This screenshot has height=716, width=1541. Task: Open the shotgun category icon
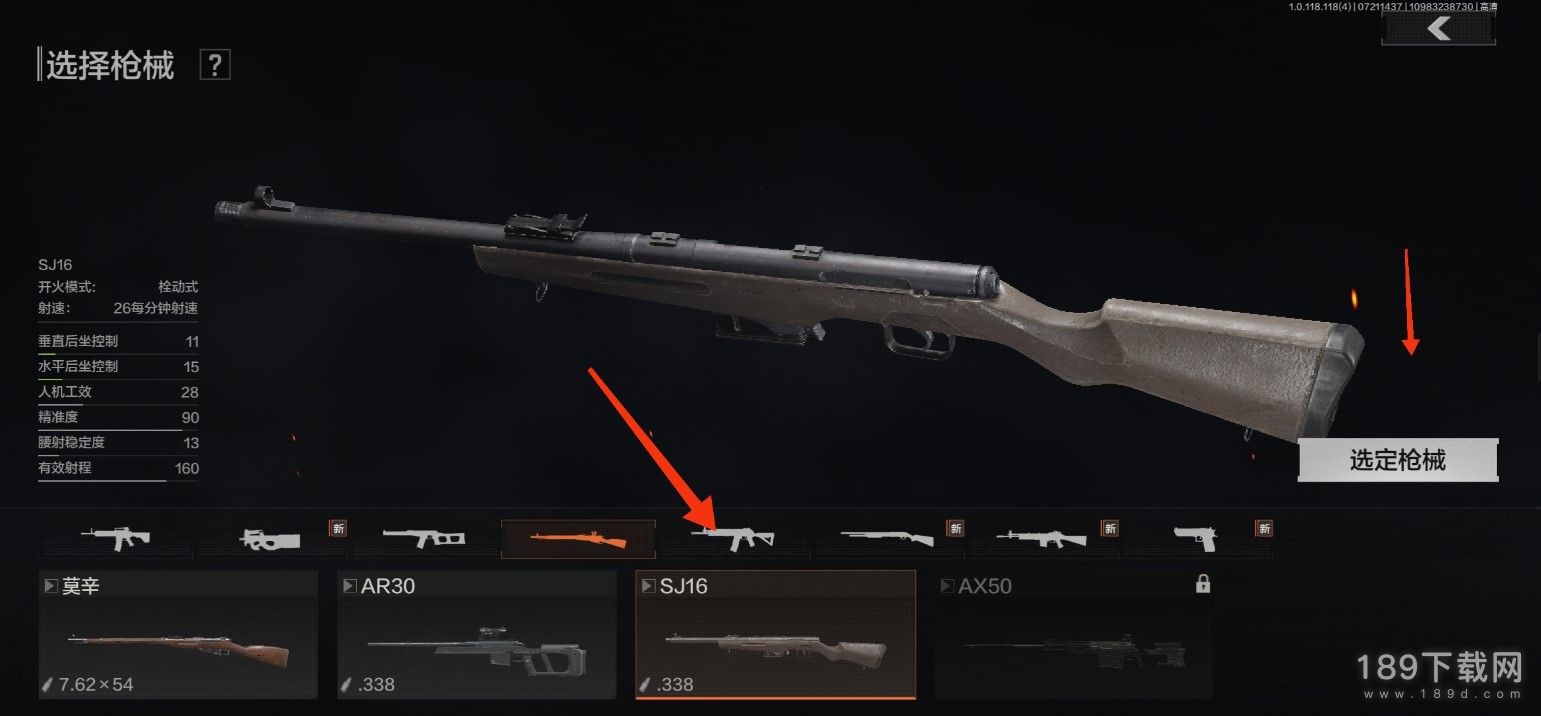pos(888,538)
